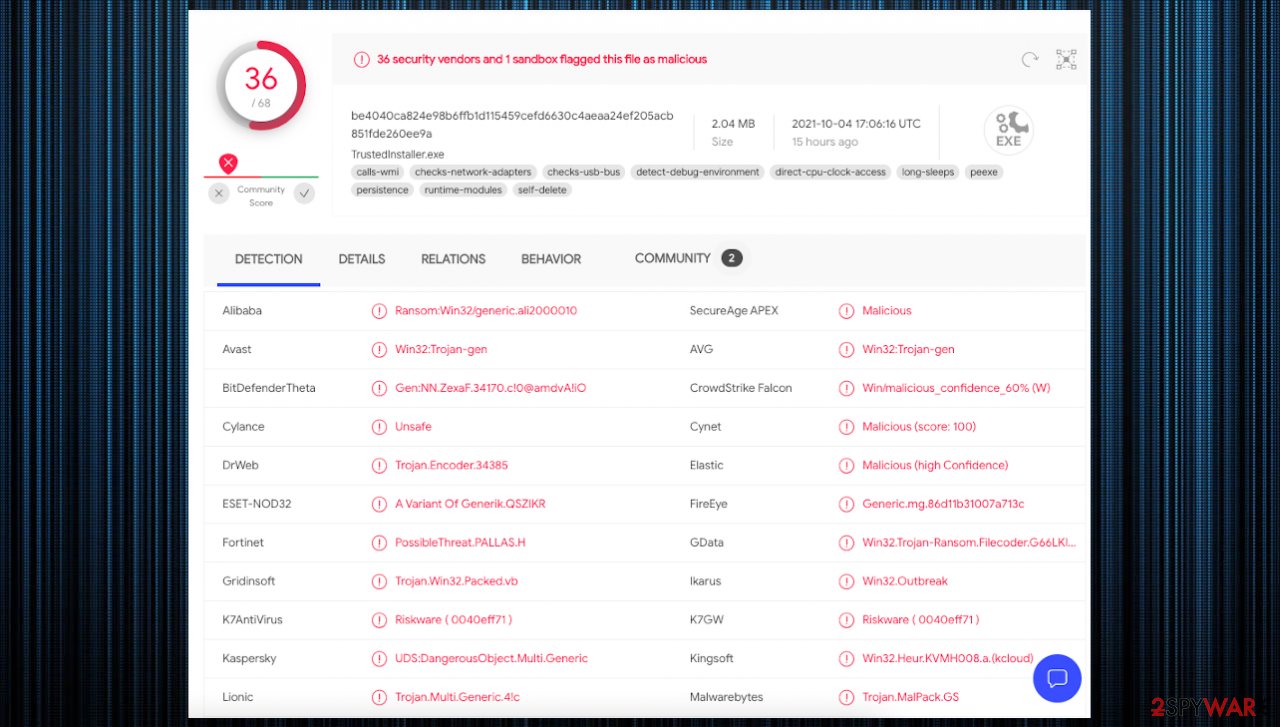Click the reanalyze refresh icon
Viewport: 1280px width, 727px height.
(x=1030, y=60)
